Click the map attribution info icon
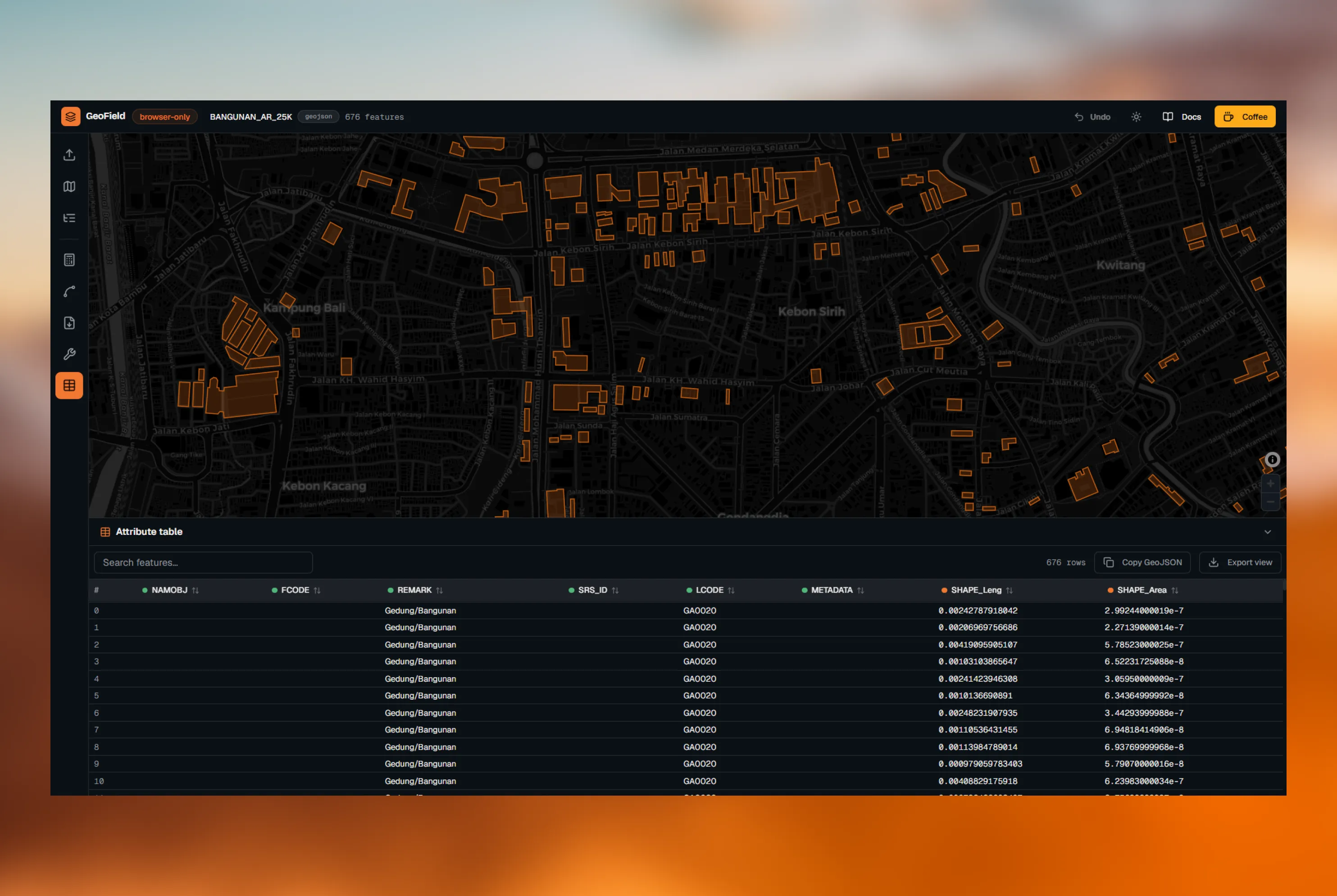This screenshot has width=1337, height=896. click(x=1273, y=459)
